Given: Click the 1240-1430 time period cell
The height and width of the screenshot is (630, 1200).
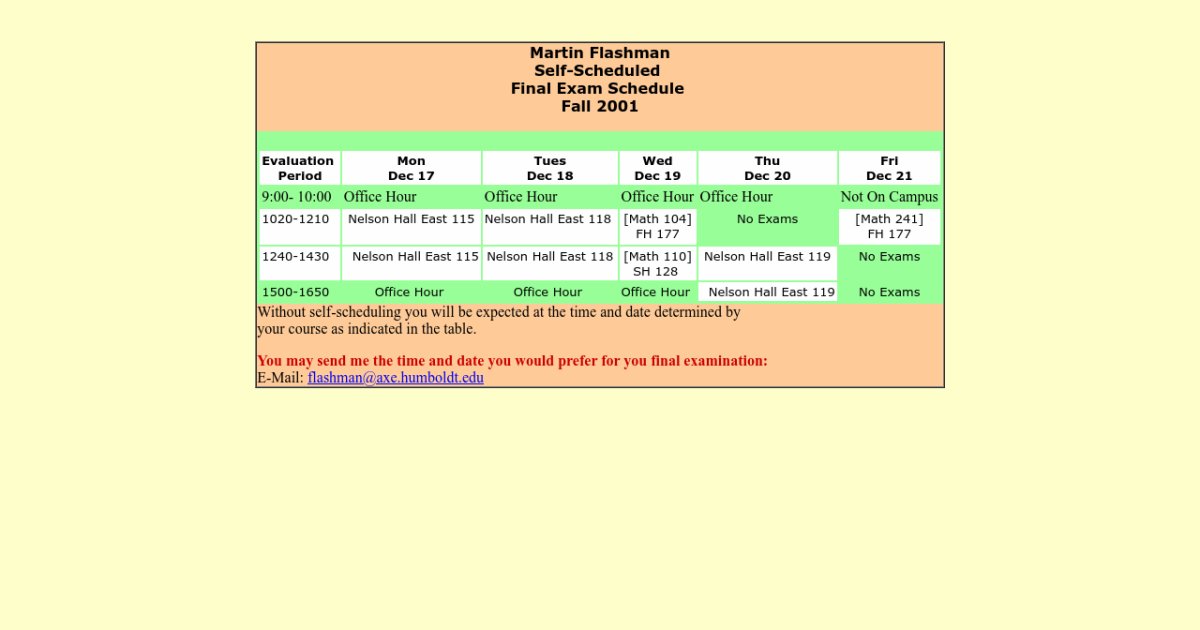Looking at the screenshot, I should 296,257.
